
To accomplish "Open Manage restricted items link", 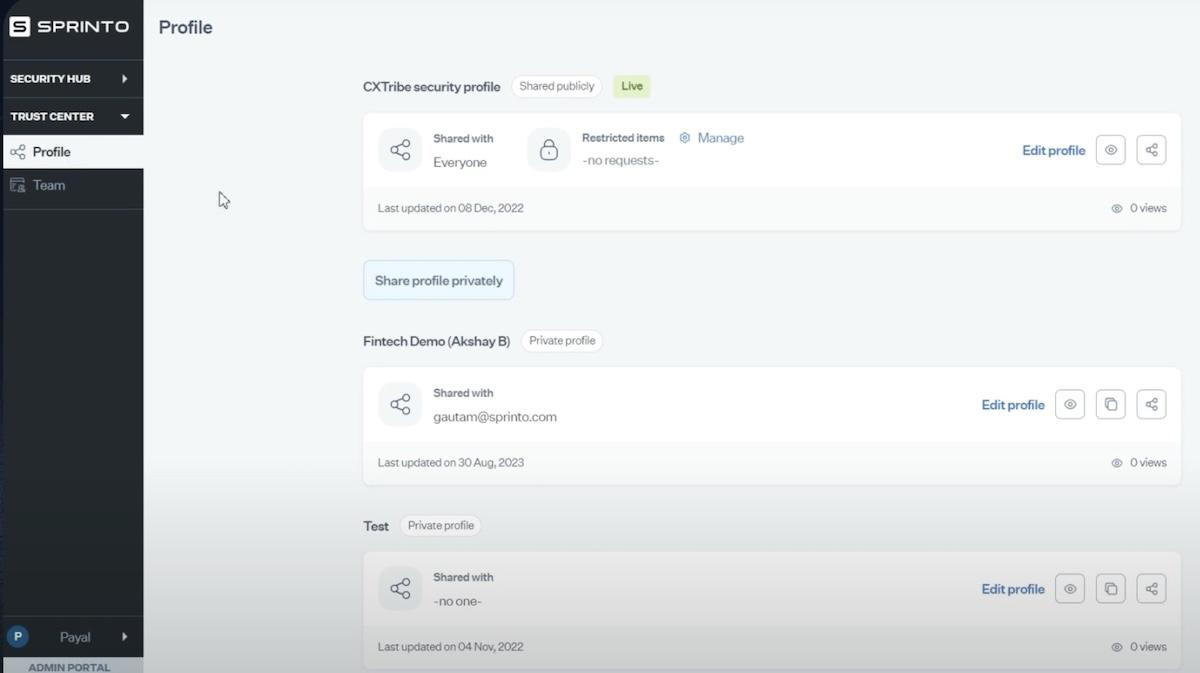I will click(x=720, y=138).
